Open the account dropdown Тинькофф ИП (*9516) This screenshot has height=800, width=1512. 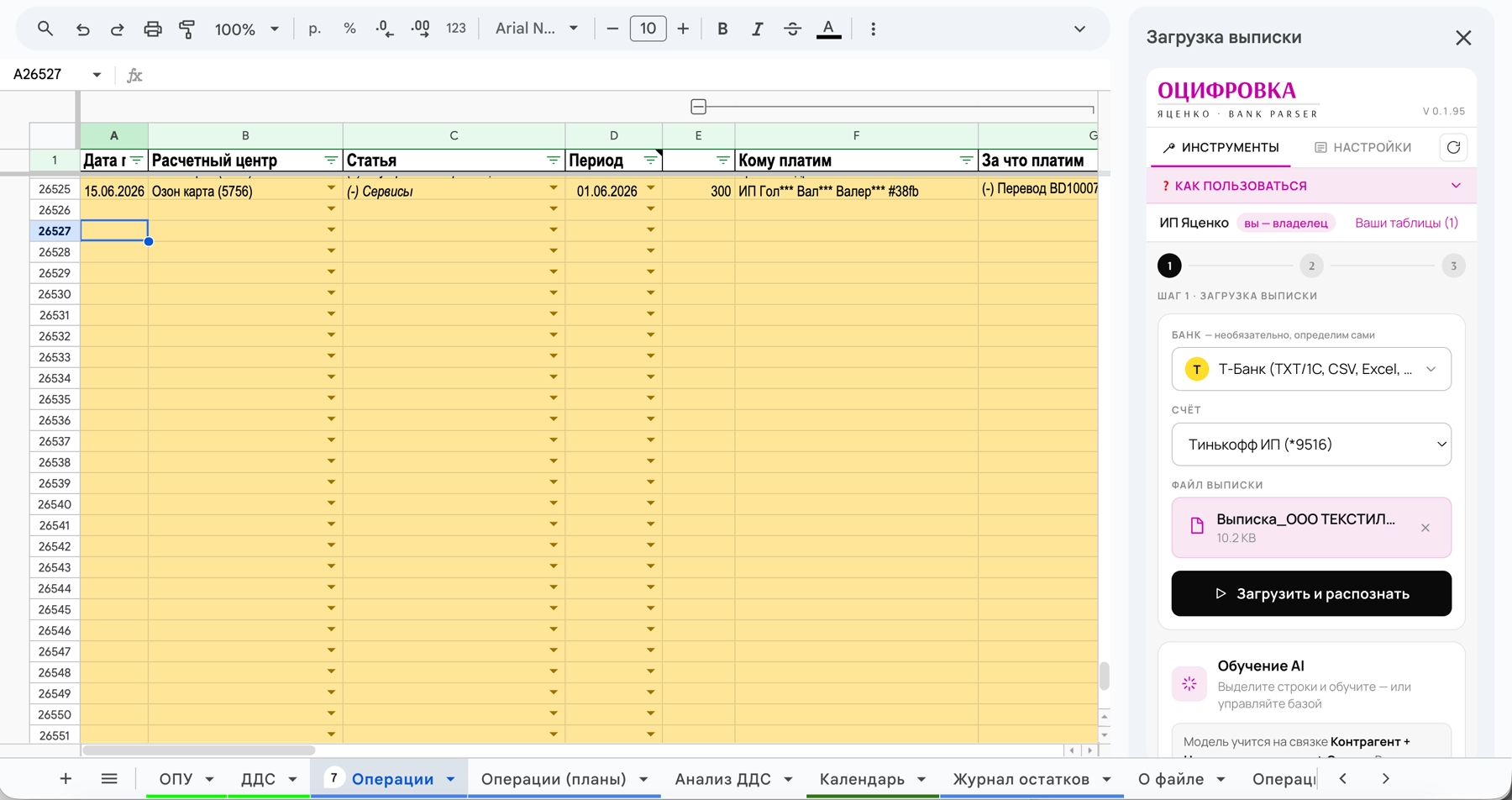pos(1311,445)
